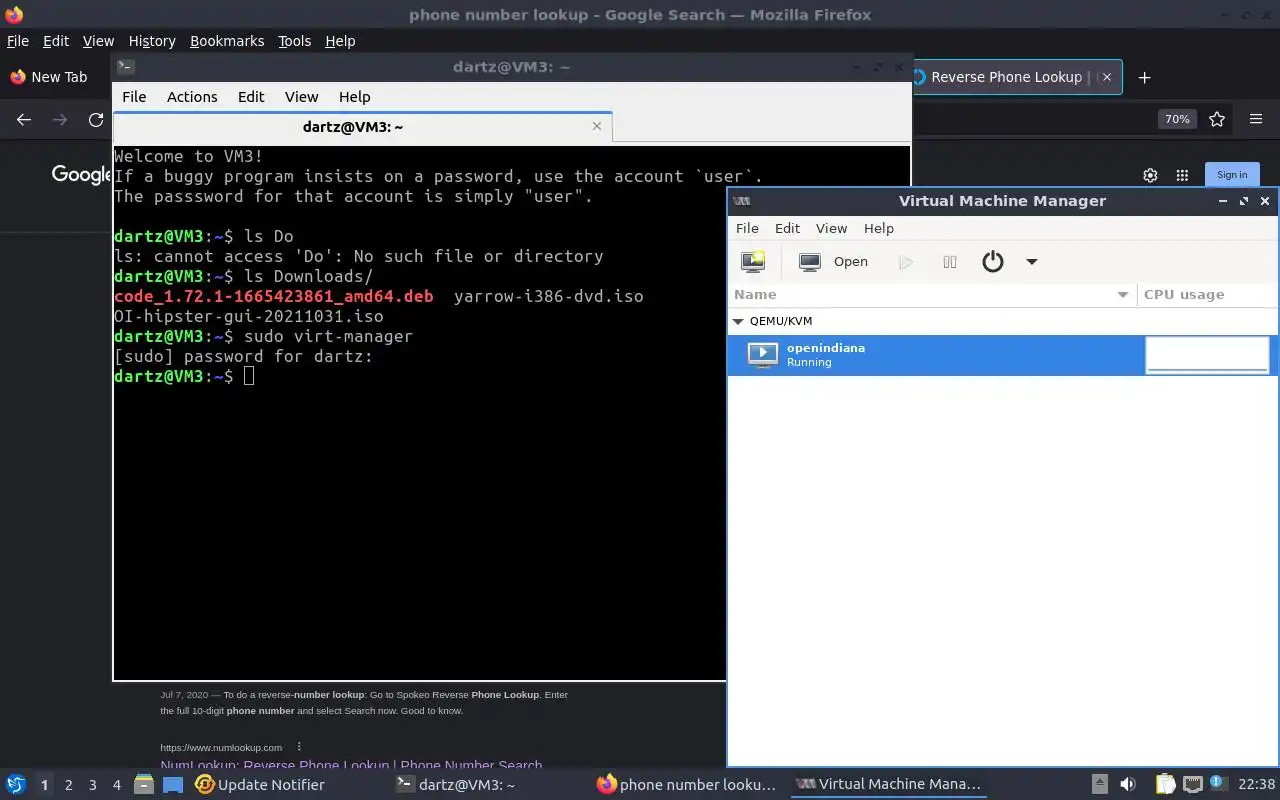Click the Run VM play icon
Image resolution: width=1280 pixels, height=800 pixels.
[906, 262]
